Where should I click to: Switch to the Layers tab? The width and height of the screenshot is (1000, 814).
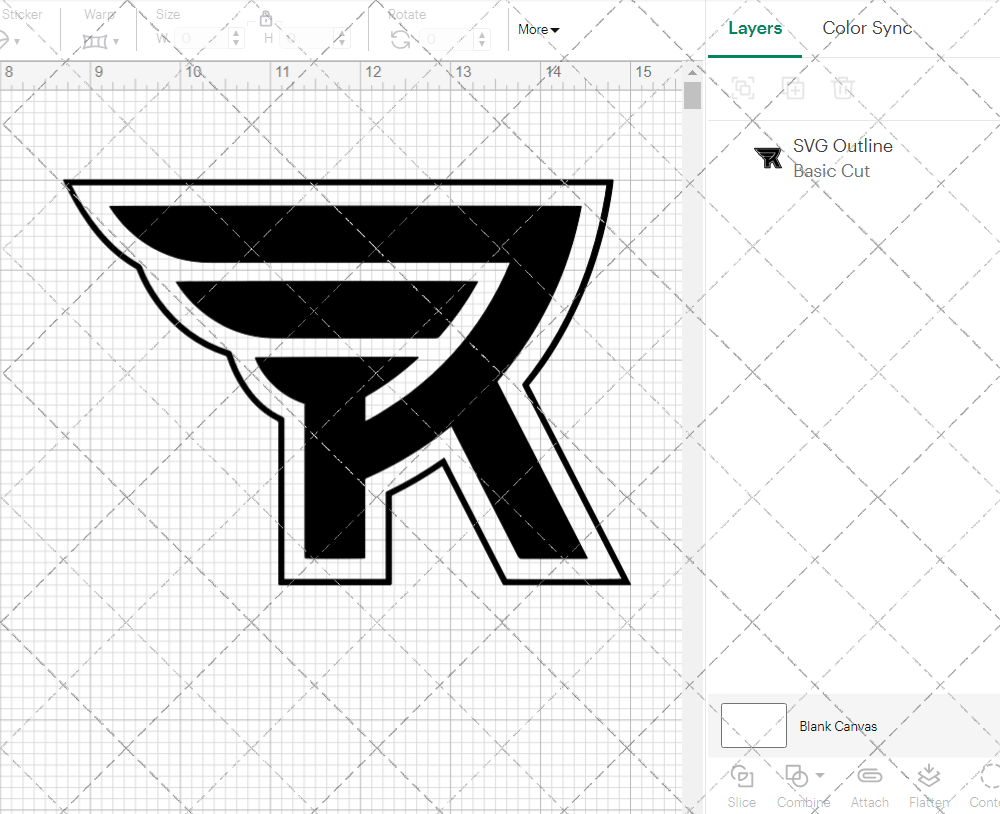tap(755, 28)
